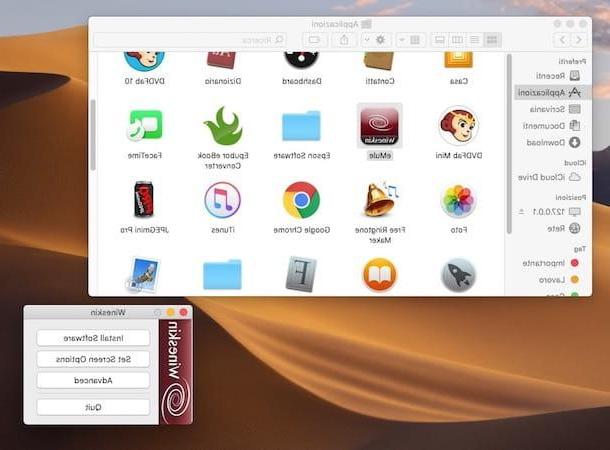610x450 pixels.
Task: Open the Edit Tags toolbar button
Action: (x=314, y=40)
